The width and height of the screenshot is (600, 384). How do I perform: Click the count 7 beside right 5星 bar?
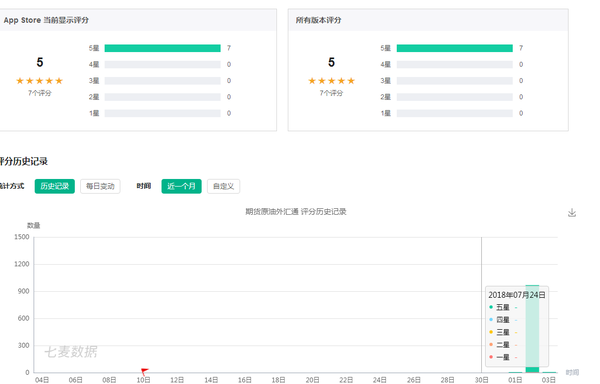tap(521, 48)
